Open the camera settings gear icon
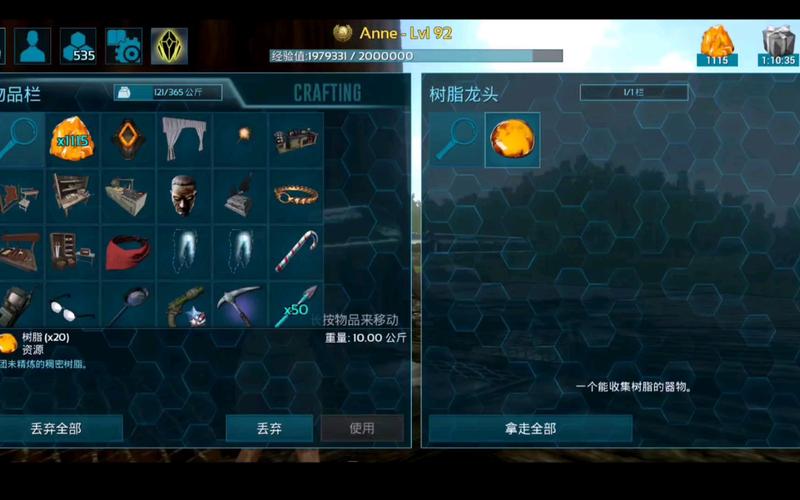The image size is (800, 500). 123,46
